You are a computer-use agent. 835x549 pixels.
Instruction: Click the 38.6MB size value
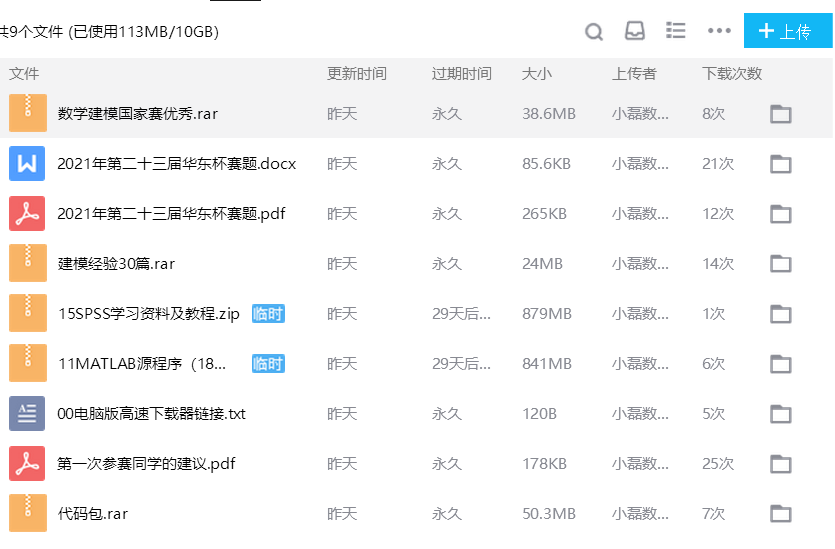coord(549,114)
